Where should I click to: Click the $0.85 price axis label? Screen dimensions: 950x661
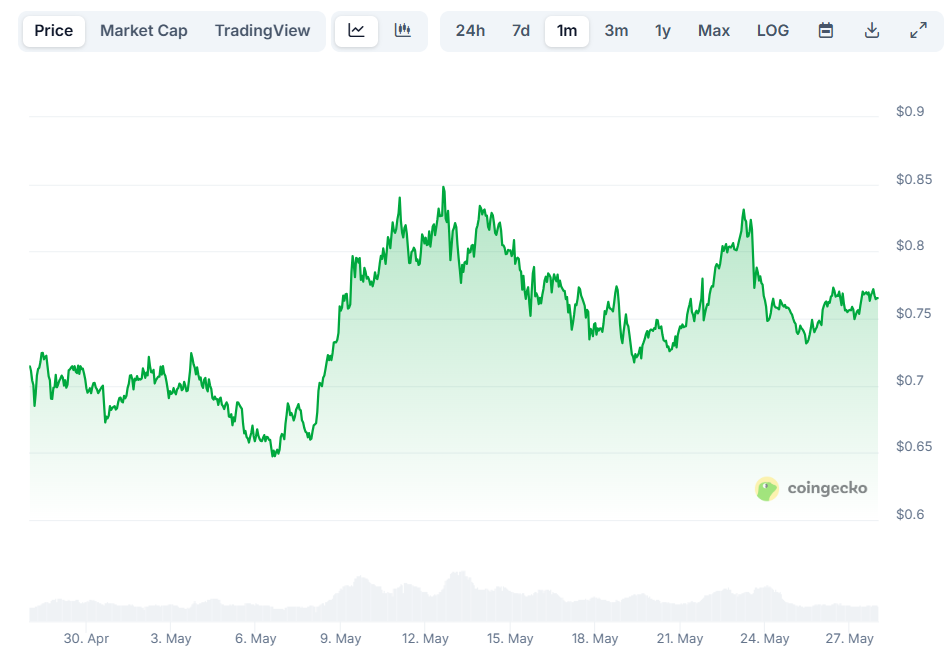[914, 180]
